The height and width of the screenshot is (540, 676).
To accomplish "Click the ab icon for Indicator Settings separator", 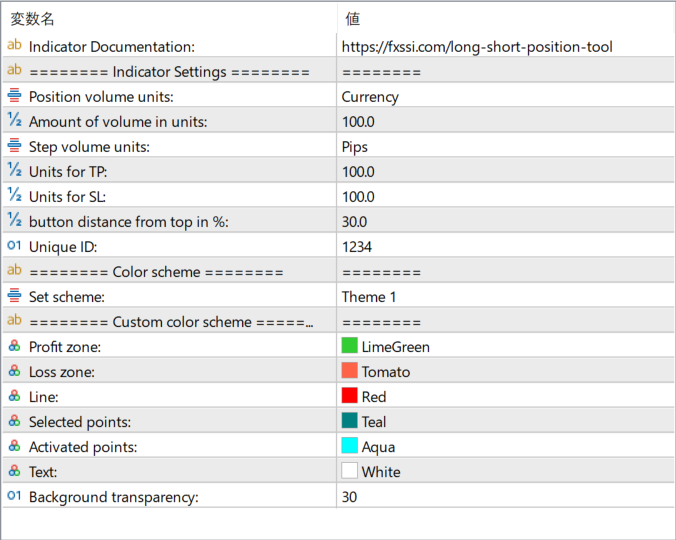I will click(14, 70).
